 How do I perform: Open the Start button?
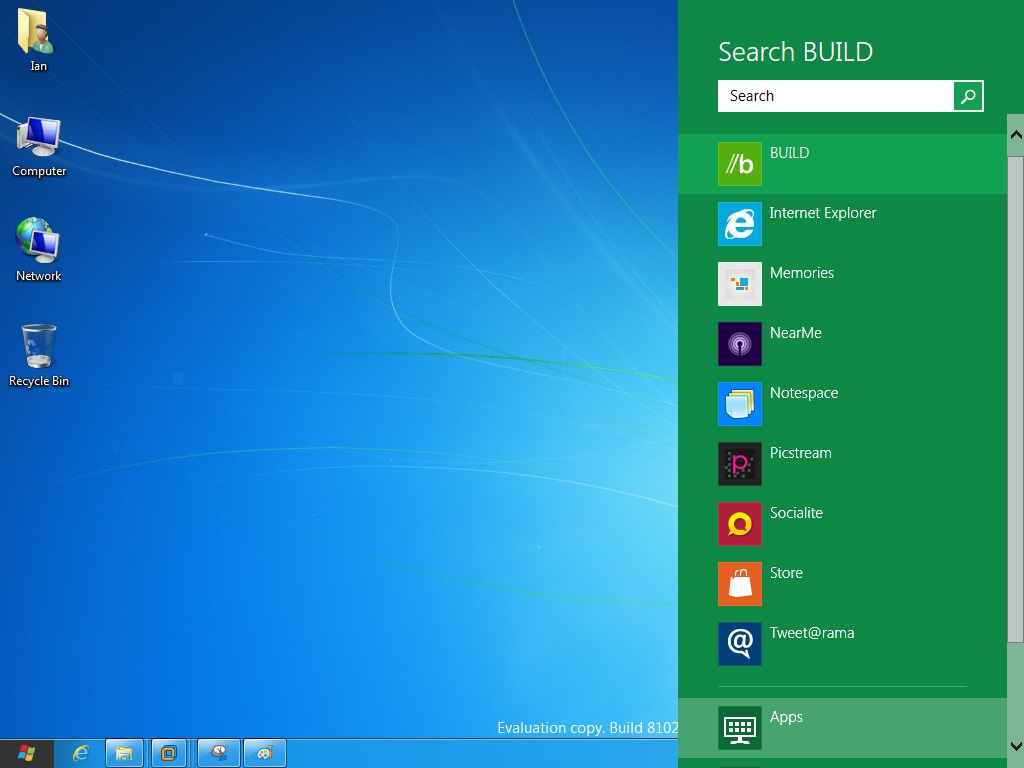tap(26, 754)
